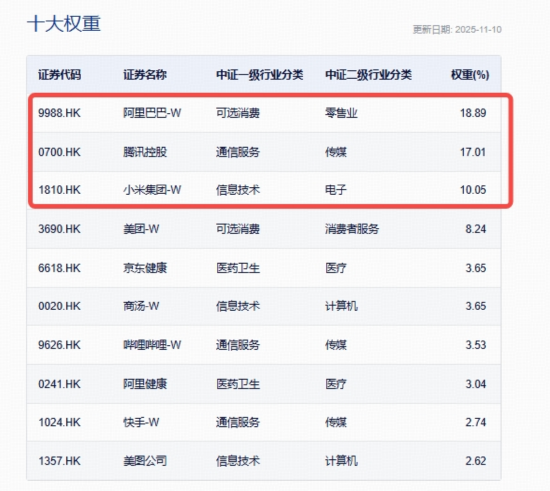Click stock code 1357.HK
550x491 pixels.
[59, 461]
